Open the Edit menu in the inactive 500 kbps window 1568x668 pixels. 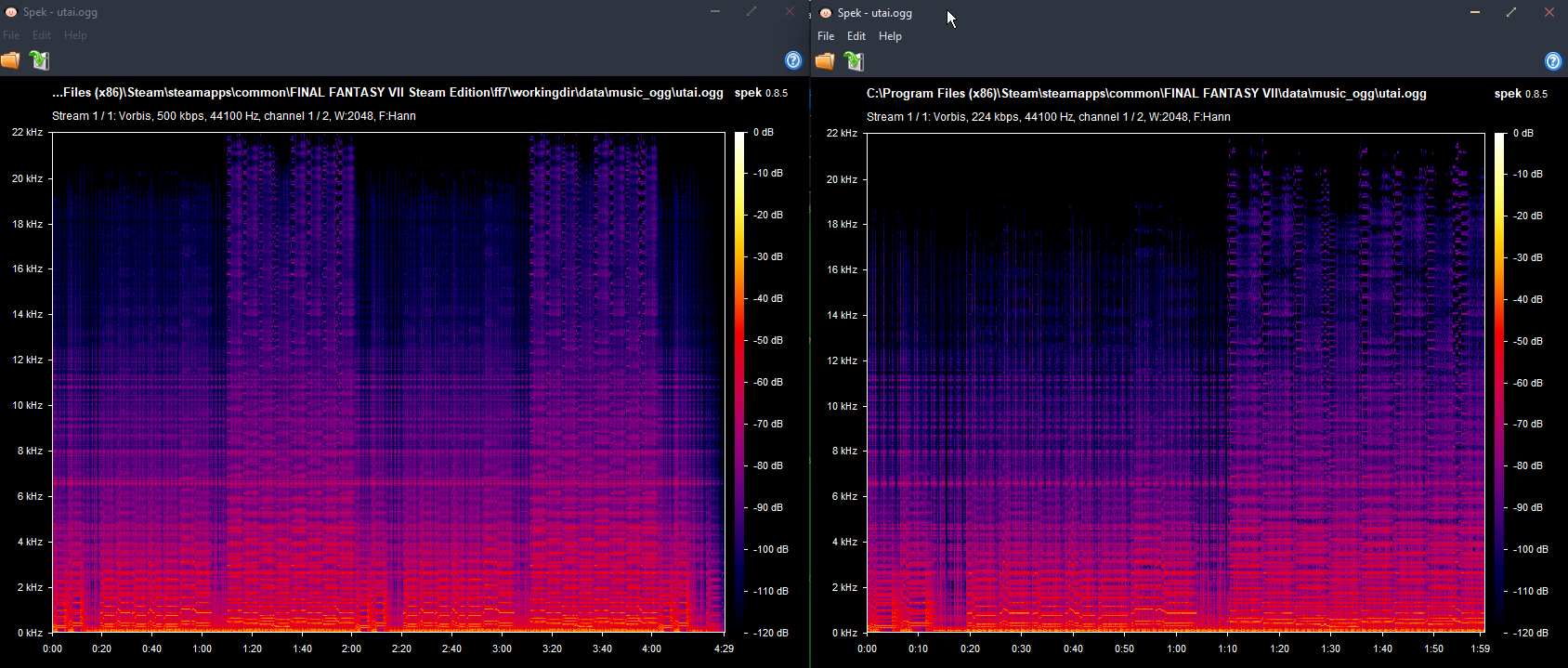coord(42,35)
